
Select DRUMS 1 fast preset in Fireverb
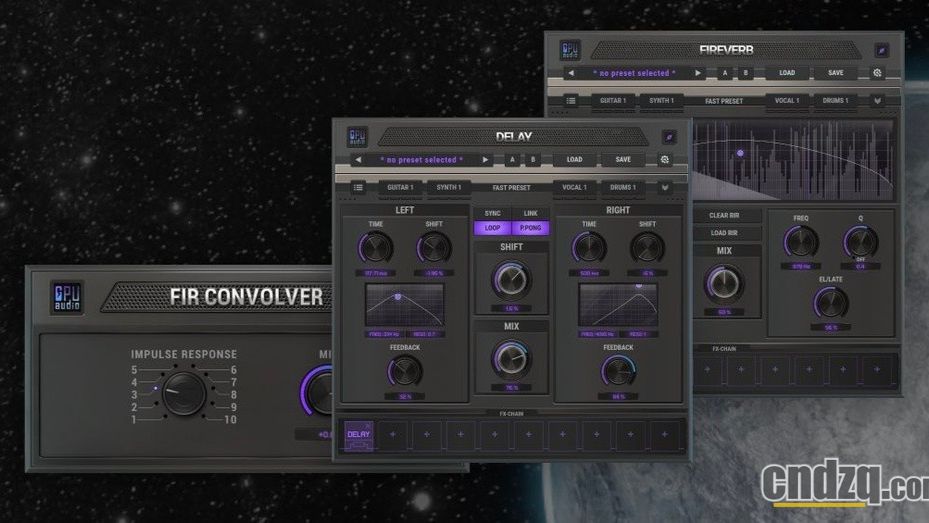[835, 101]
